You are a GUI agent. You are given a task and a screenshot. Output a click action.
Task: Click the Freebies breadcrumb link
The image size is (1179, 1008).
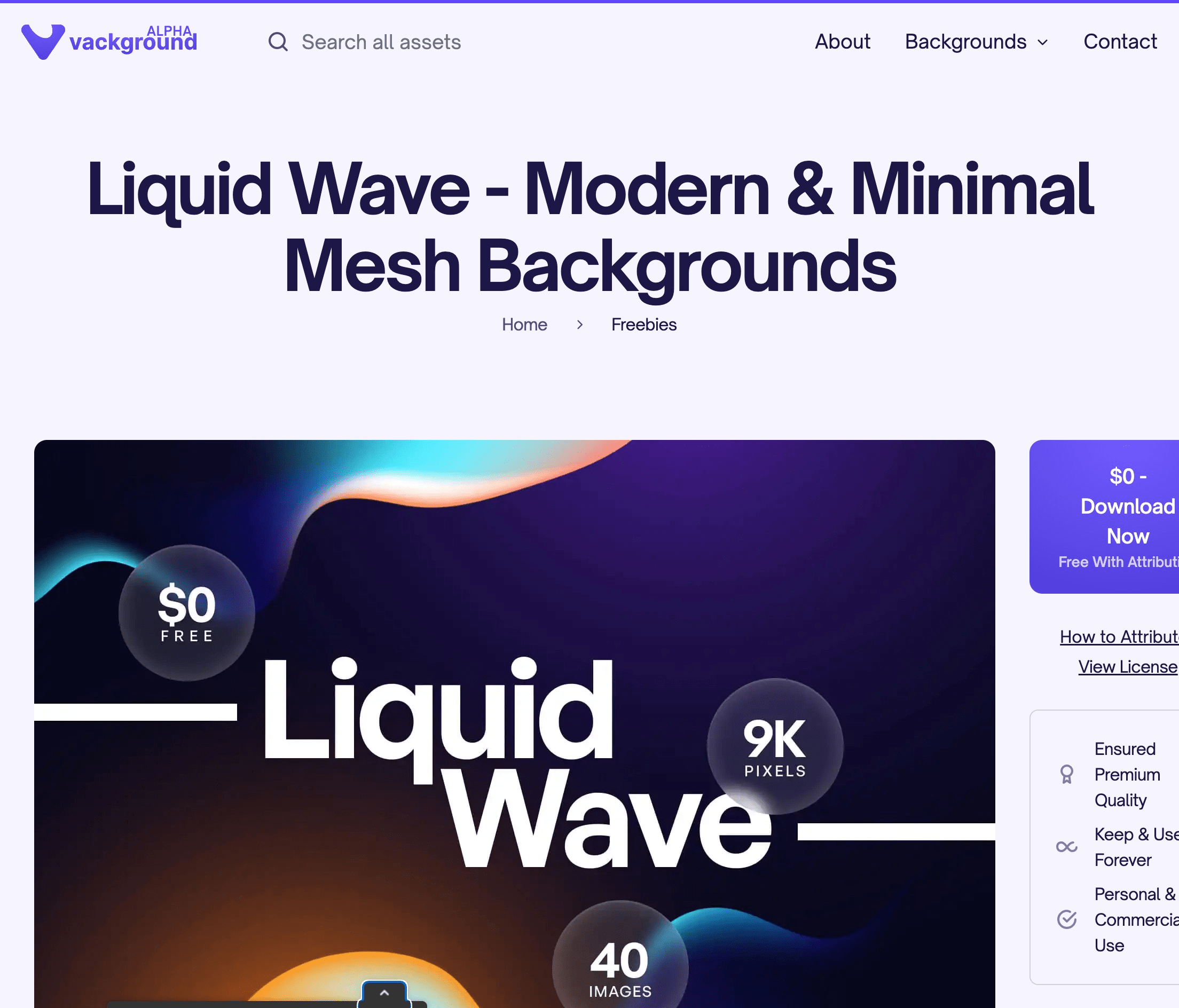click(643, 324)
